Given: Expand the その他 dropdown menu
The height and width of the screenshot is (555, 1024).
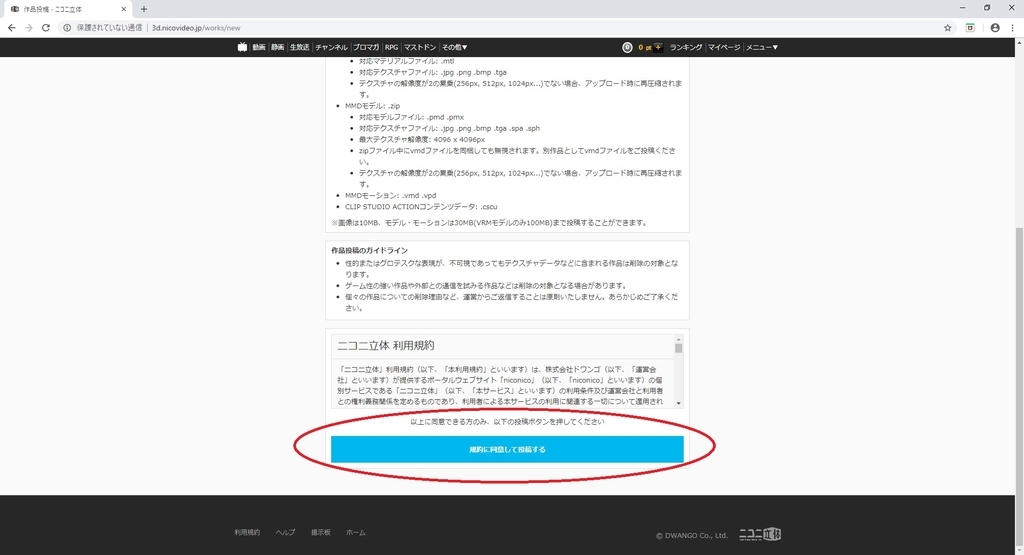Looking at the screenshot, I should pyautogui.click(x=455, y=47).
